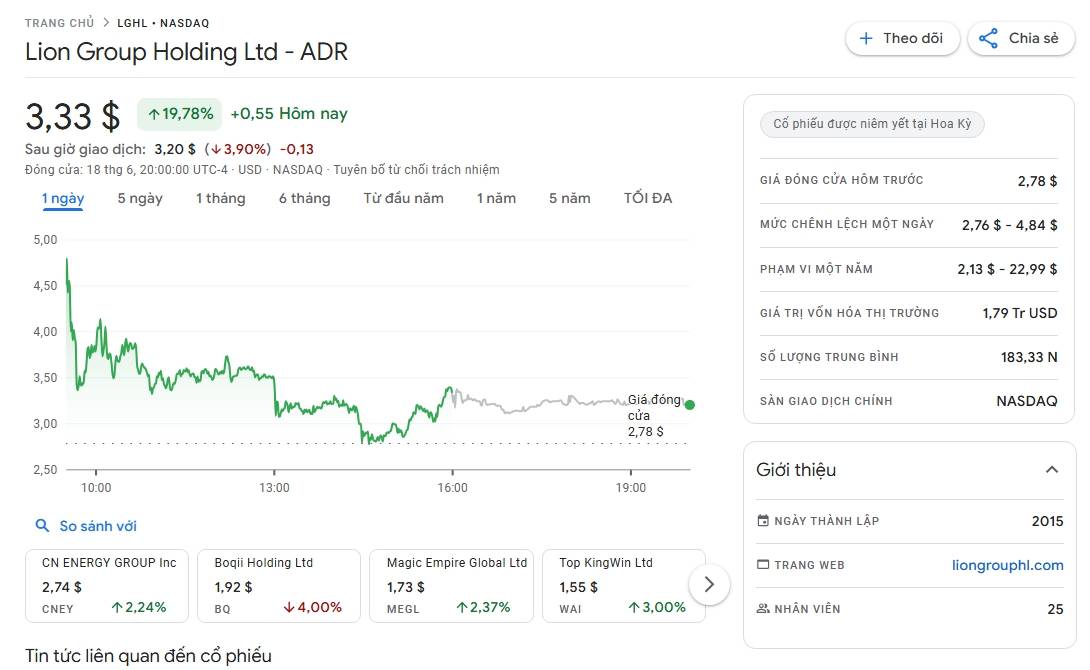
Task: Click Giá đóng cửa hôm trước value 2,78 $
Action: pos(1037,181)
